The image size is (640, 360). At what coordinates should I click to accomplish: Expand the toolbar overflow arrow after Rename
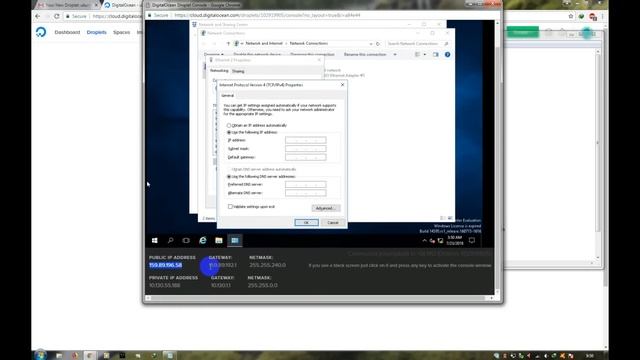pos(395,54)
